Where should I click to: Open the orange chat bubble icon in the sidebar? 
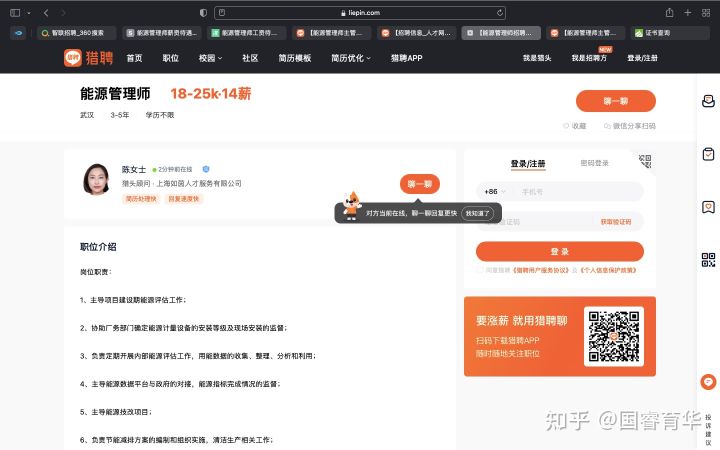pos(708,382)
